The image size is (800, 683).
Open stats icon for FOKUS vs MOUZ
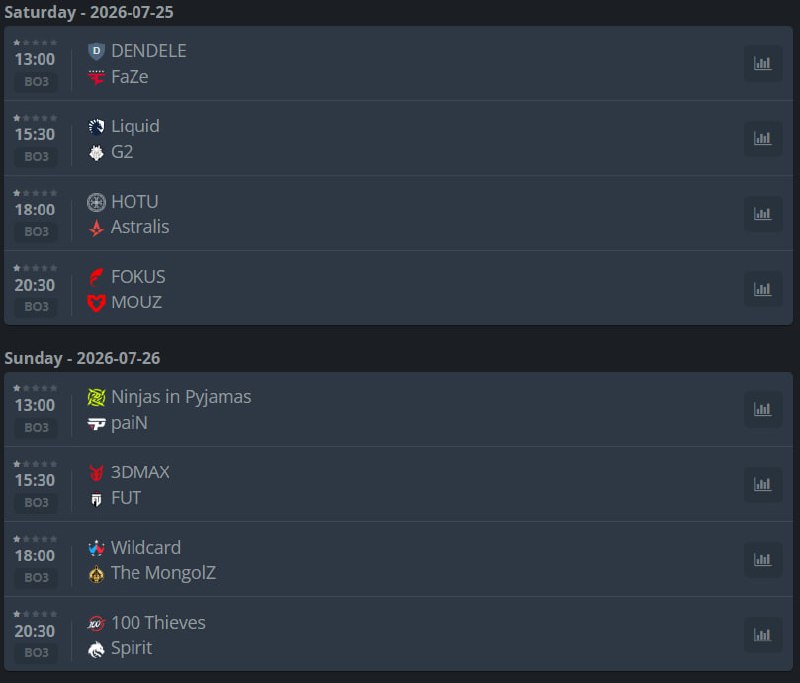pos(763,289)
